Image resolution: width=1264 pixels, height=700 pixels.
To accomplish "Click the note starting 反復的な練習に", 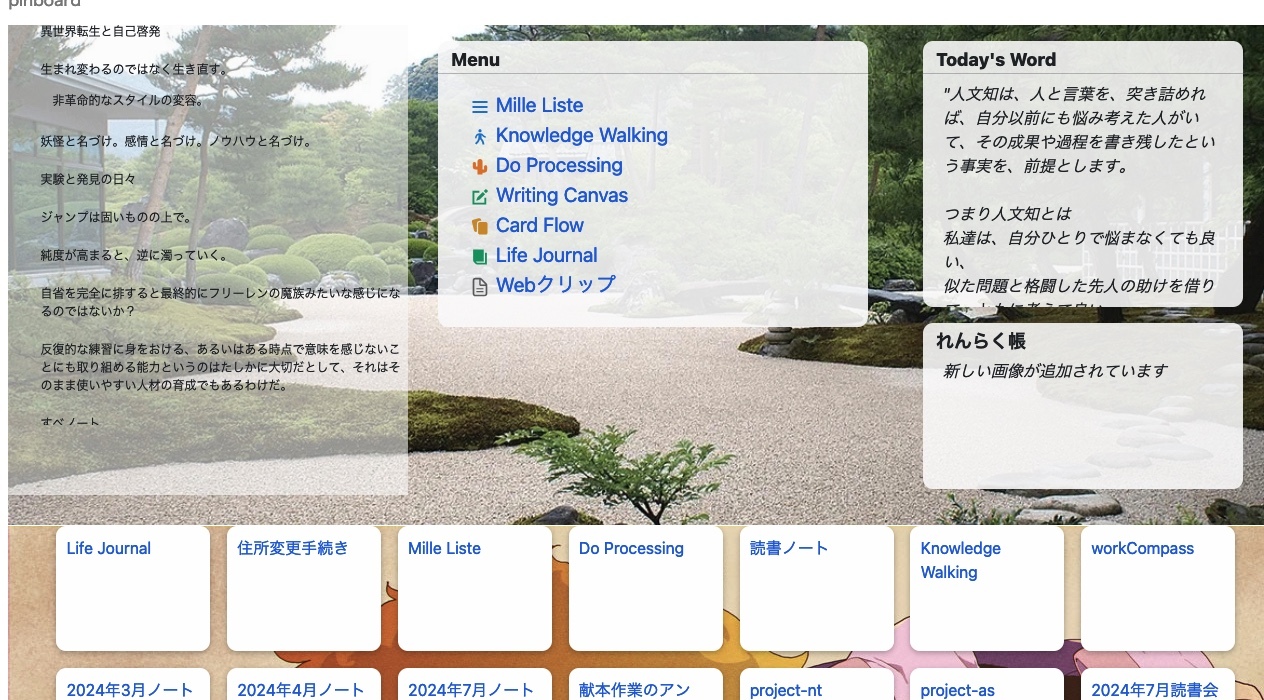I will [x=220, y=367].
